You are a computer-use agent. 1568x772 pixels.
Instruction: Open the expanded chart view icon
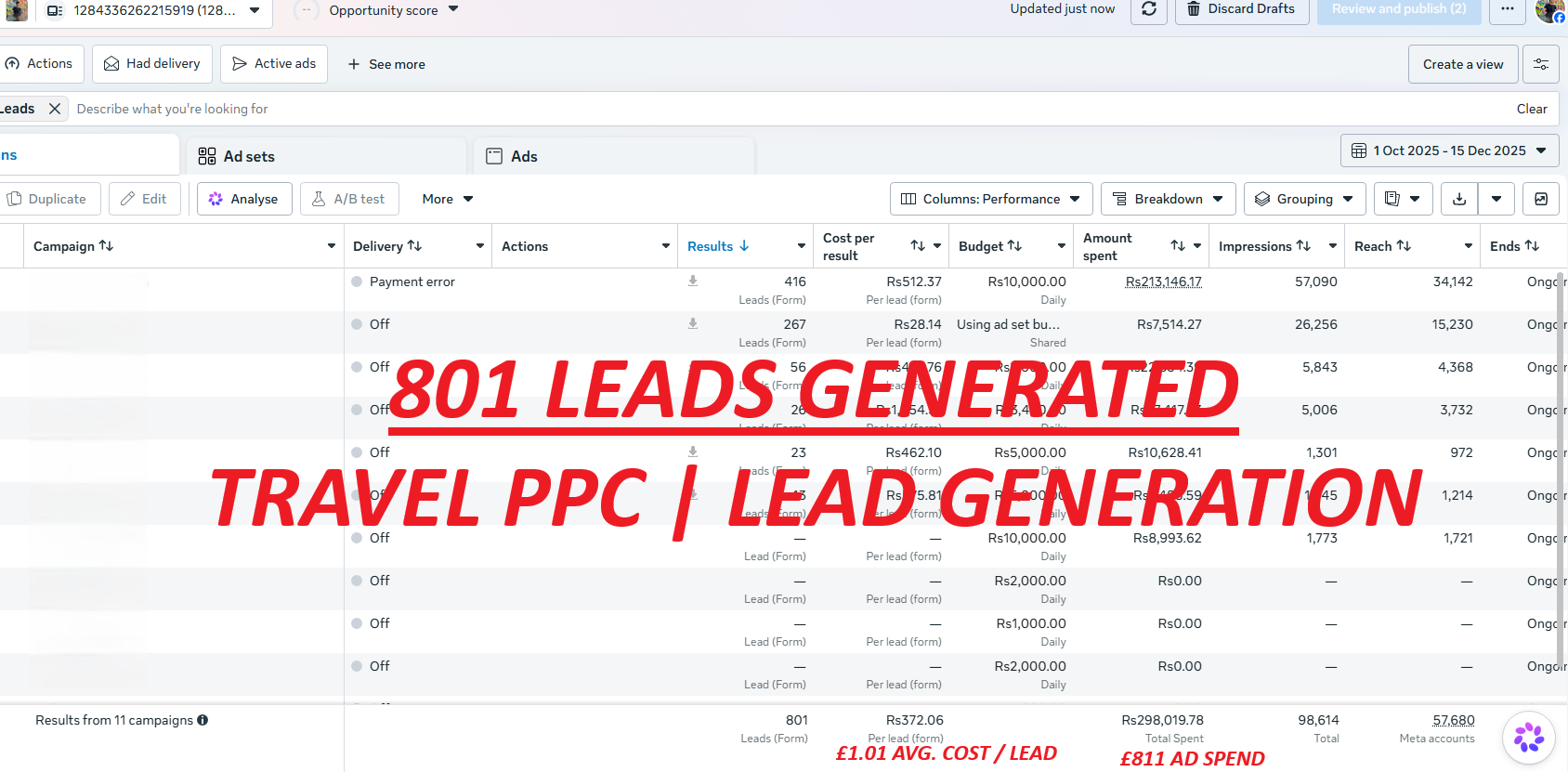[x=1541, y=199]
